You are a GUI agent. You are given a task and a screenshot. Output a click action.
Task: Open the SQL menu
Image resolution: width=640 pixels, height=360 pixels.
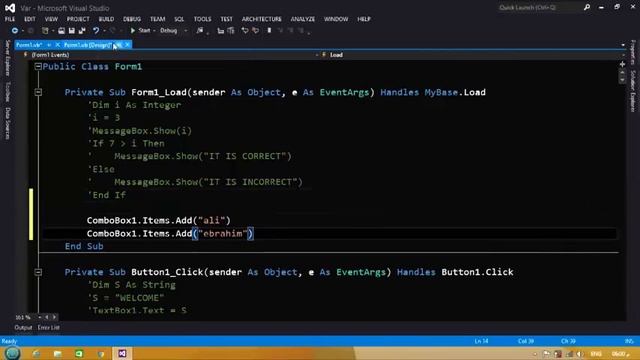pyautogui.click(x=179, y=19)
